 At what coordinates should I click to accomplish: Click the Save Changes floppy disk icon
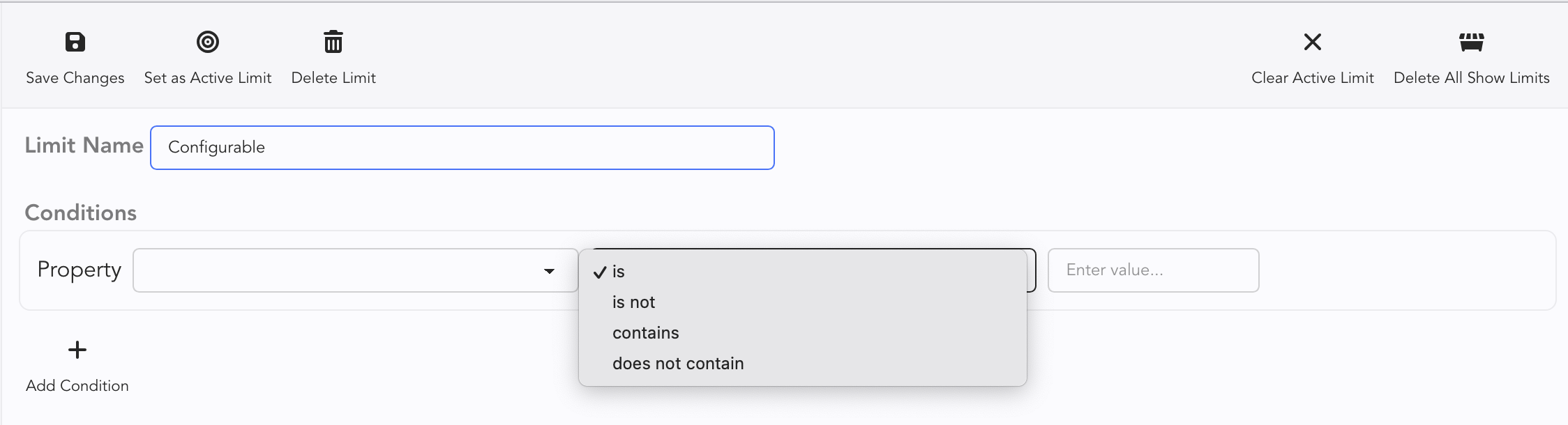[75, 42]
